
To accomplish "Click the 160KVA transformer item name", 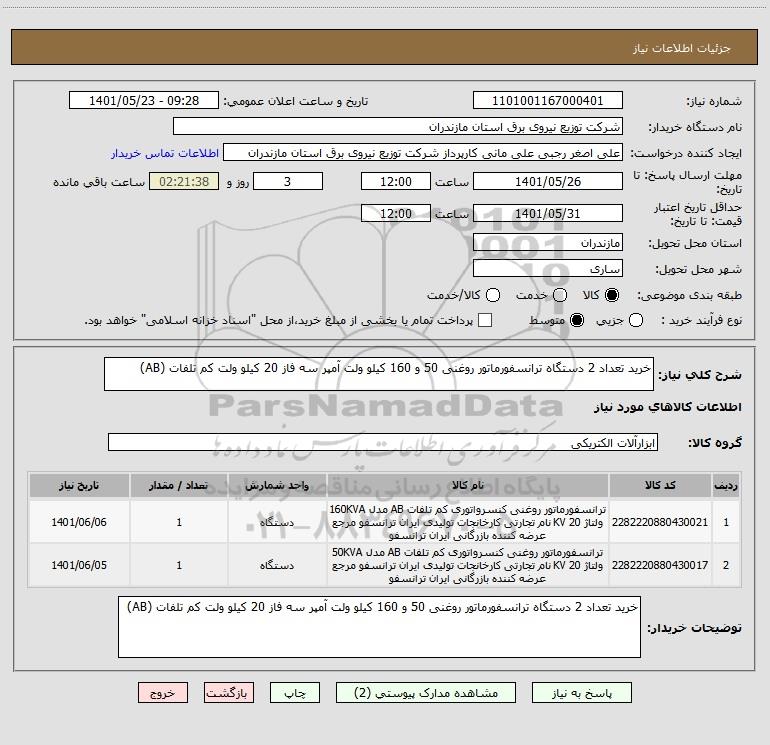I will click(468, 522).
